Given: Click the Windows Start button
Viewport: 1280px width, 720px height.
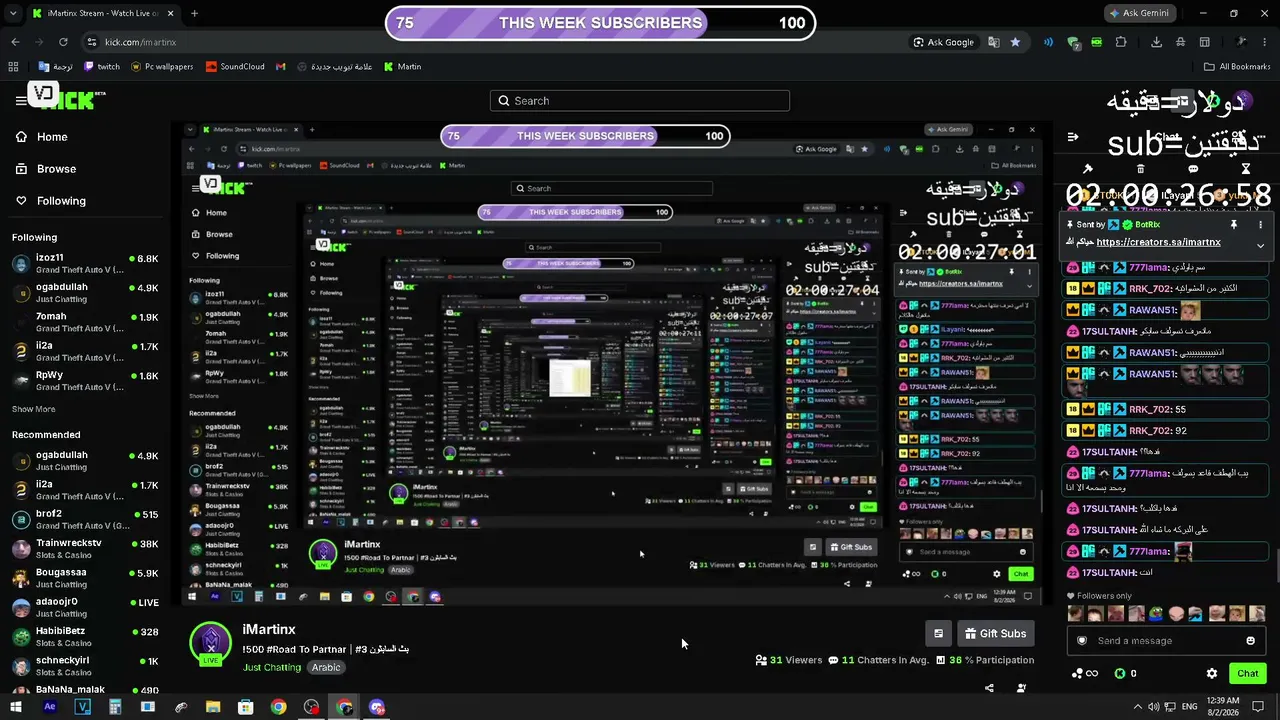Looking at the screenshot, I should 18,707.
